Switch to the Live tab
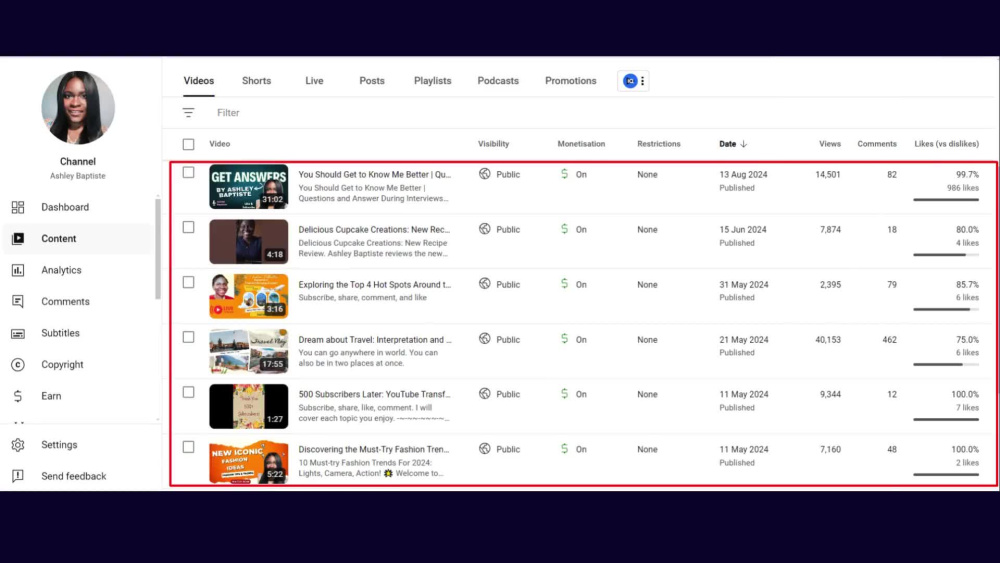 click(x=314, y=81)
